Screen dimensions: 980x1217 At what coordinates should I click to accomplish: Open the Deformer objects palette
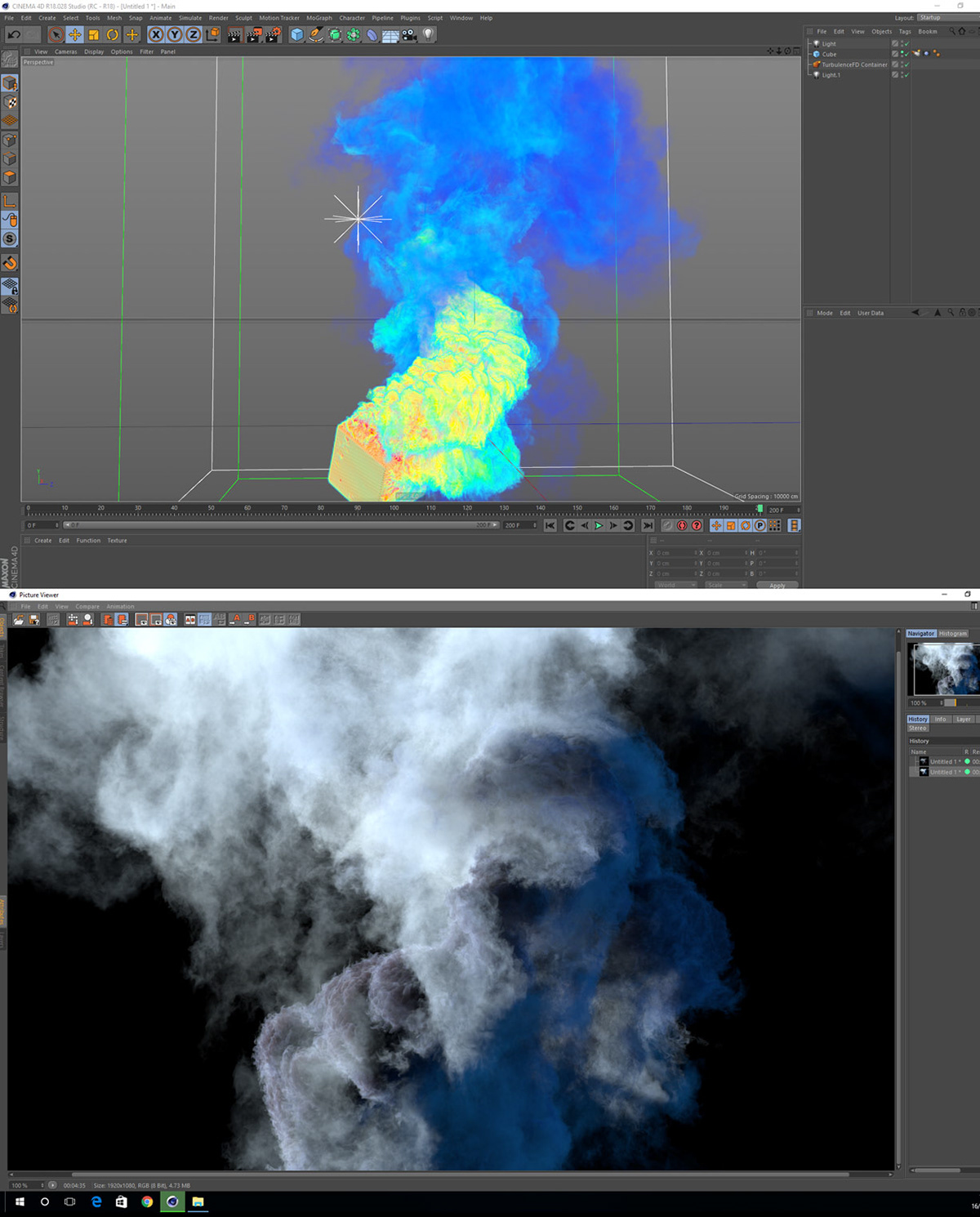tap(372, 34)
